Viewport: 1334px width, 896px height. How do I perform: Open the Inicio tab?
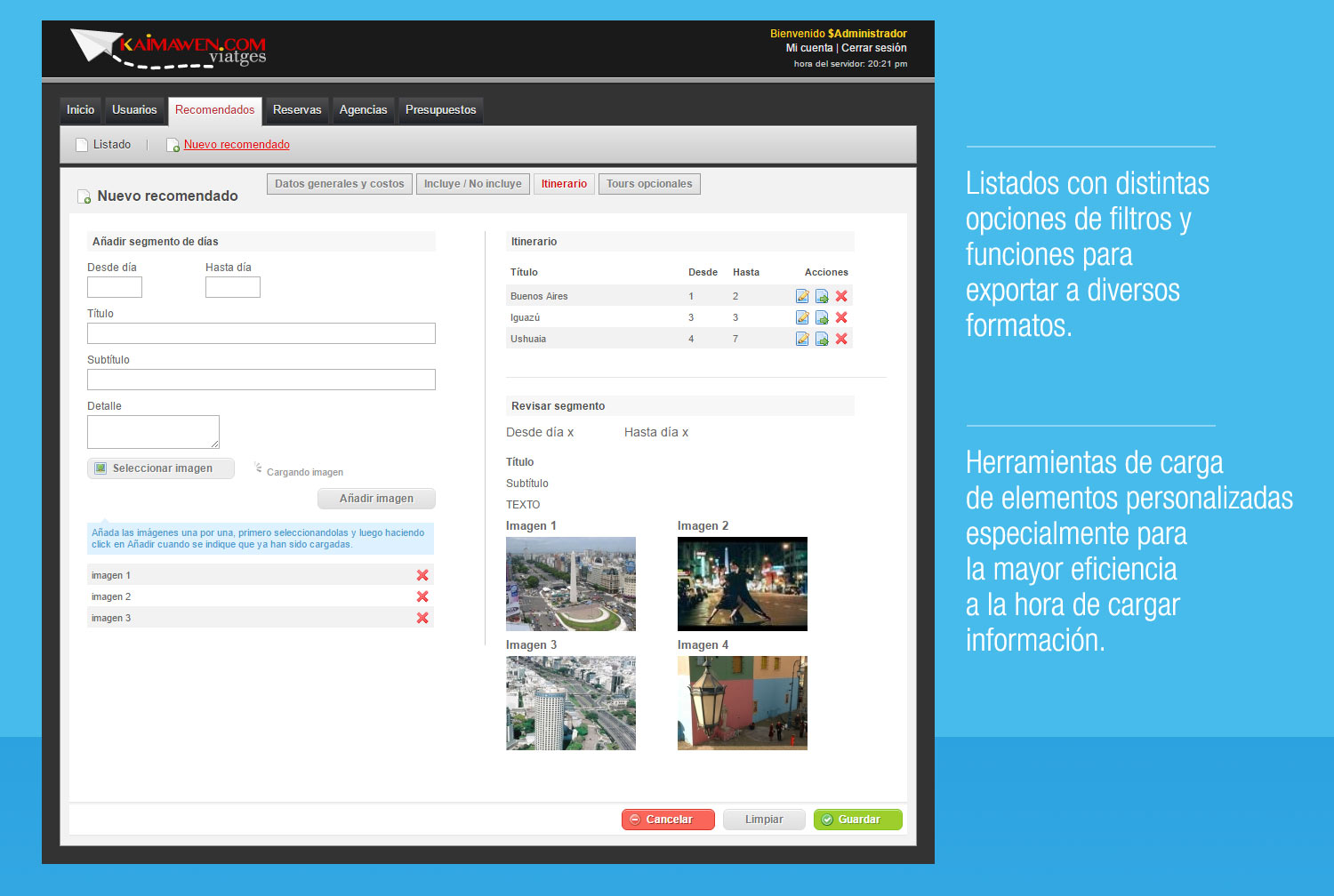pyautogui.click(x=80, y=110)
